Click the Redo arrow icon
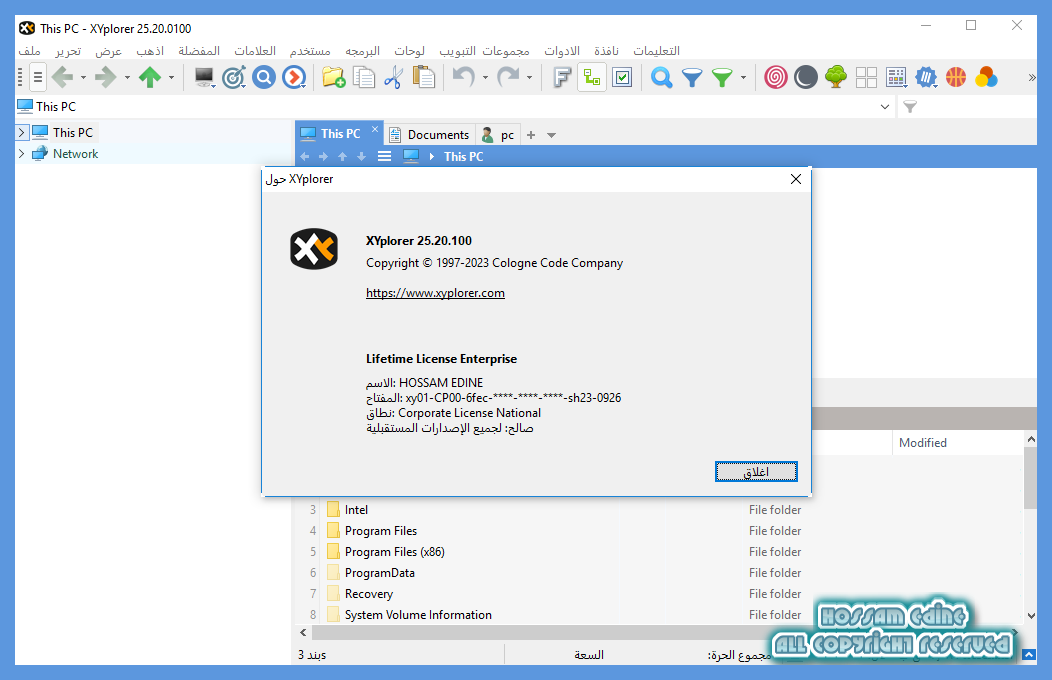Viewport: 1052px width, 680px height. pos(508,77)
